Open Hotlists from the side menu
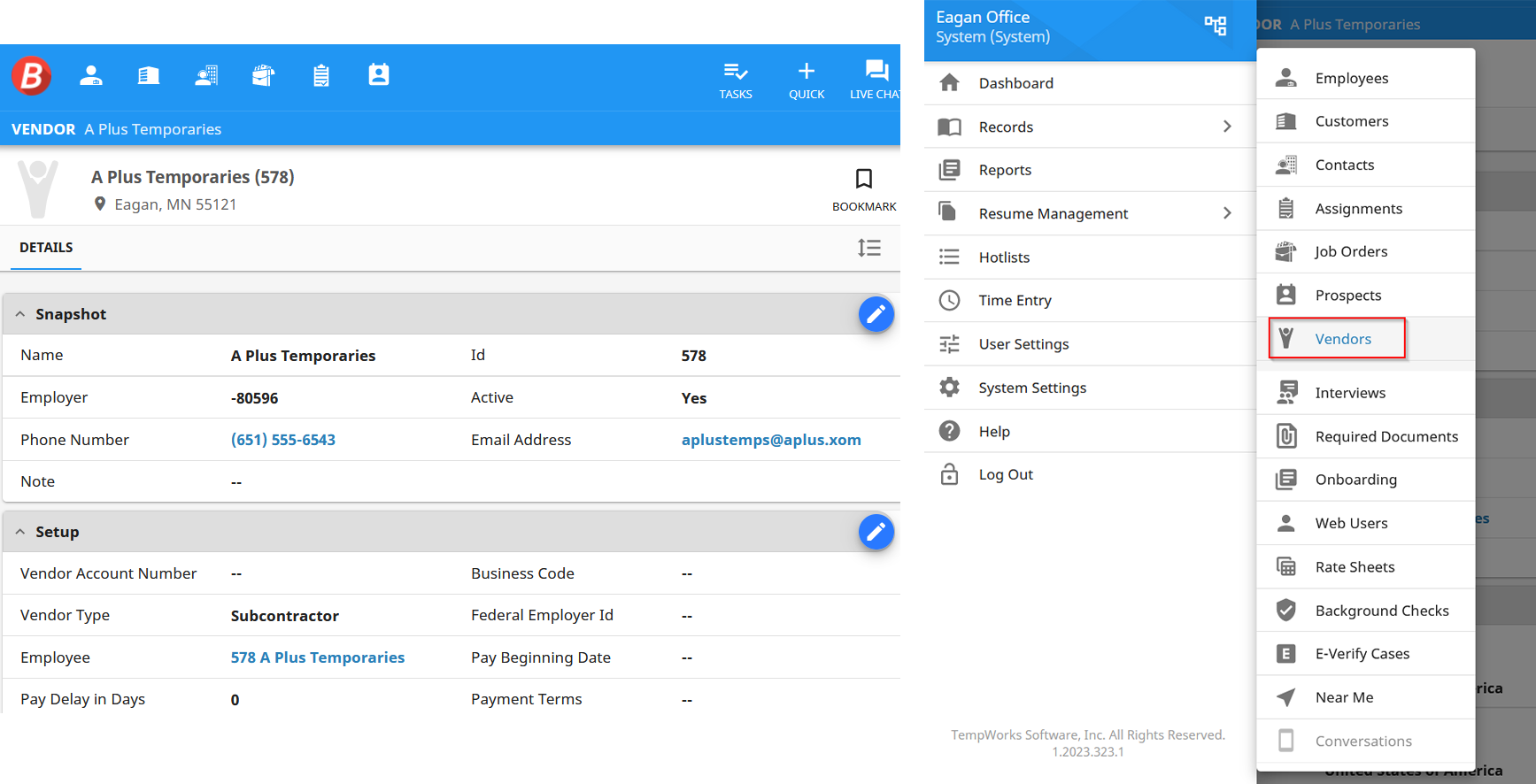1536x784 pixels. (1090, 257)
